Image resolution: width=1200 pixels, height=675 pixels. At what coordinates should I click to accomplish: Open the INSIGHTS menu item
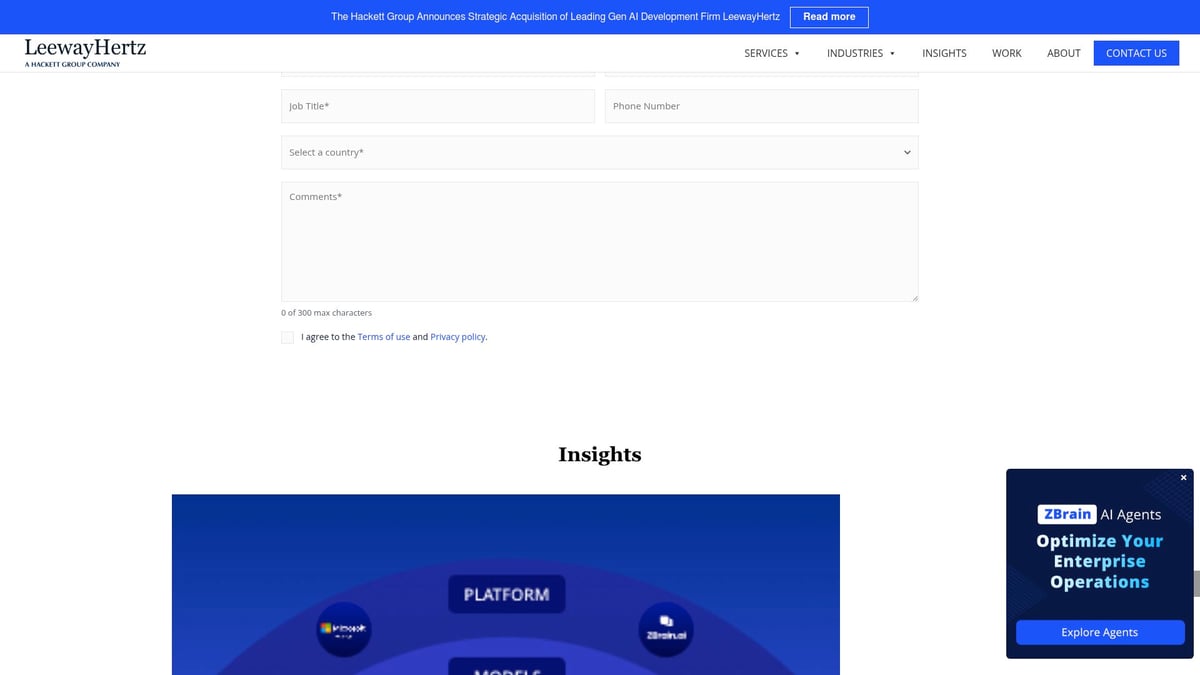pos(943,53)
